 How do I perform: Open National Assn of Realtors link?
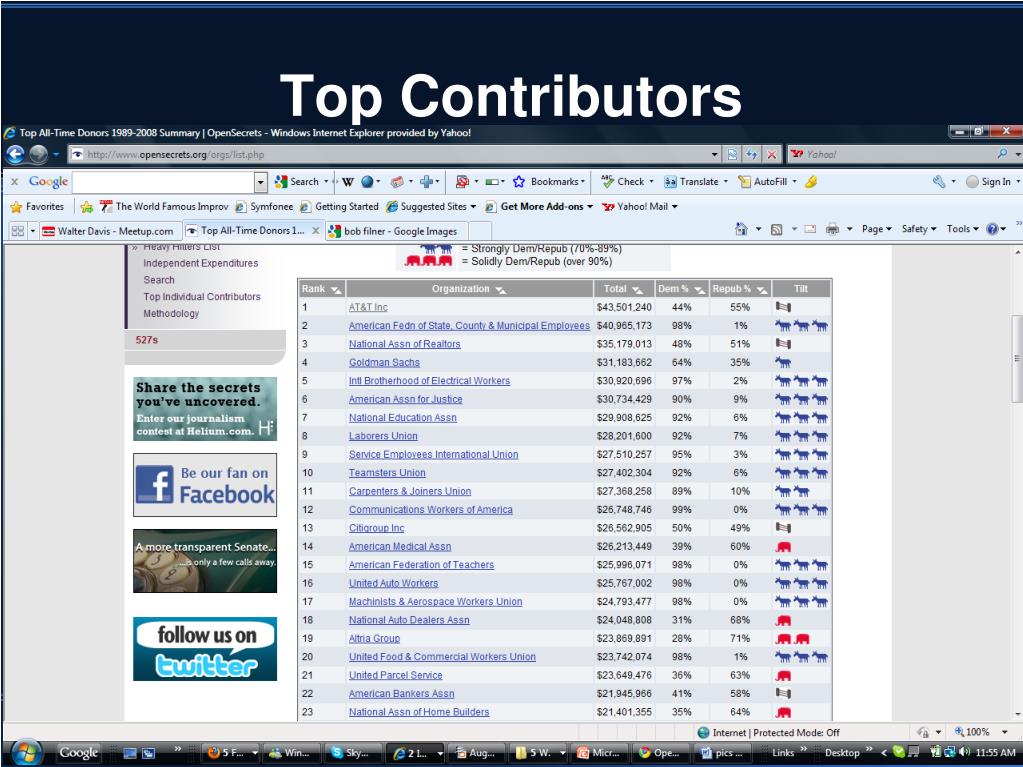pos(405,344)
